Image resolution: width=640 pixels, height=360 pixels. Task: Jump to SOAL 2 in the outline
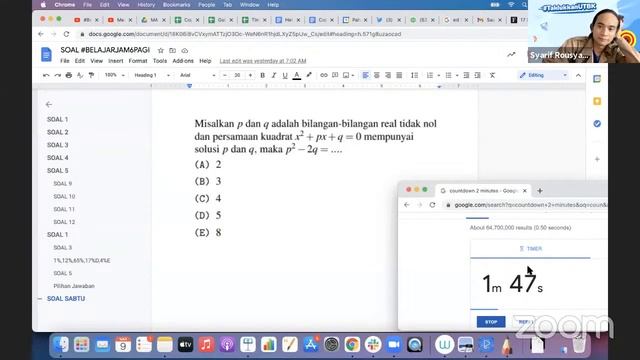click(58, 132)
